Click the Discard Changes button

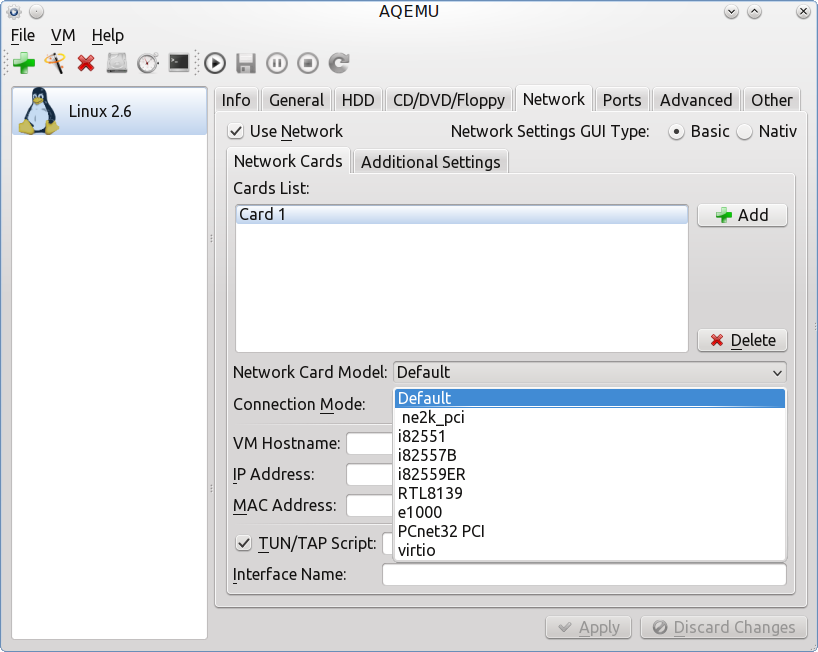724,627
